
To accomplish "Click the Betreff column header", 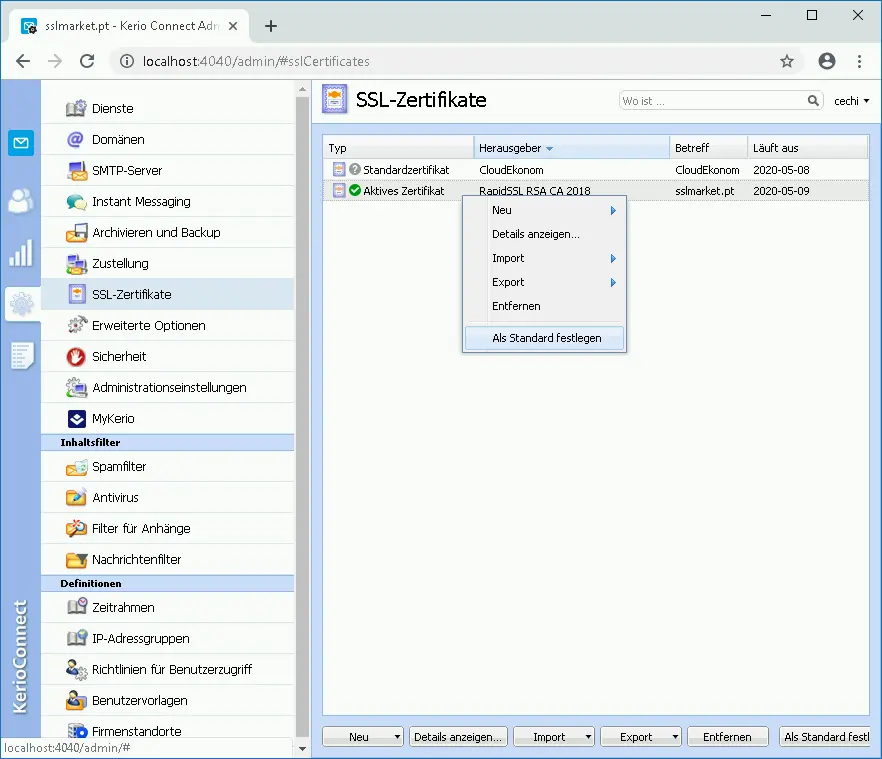I will (x=709, y=148).
